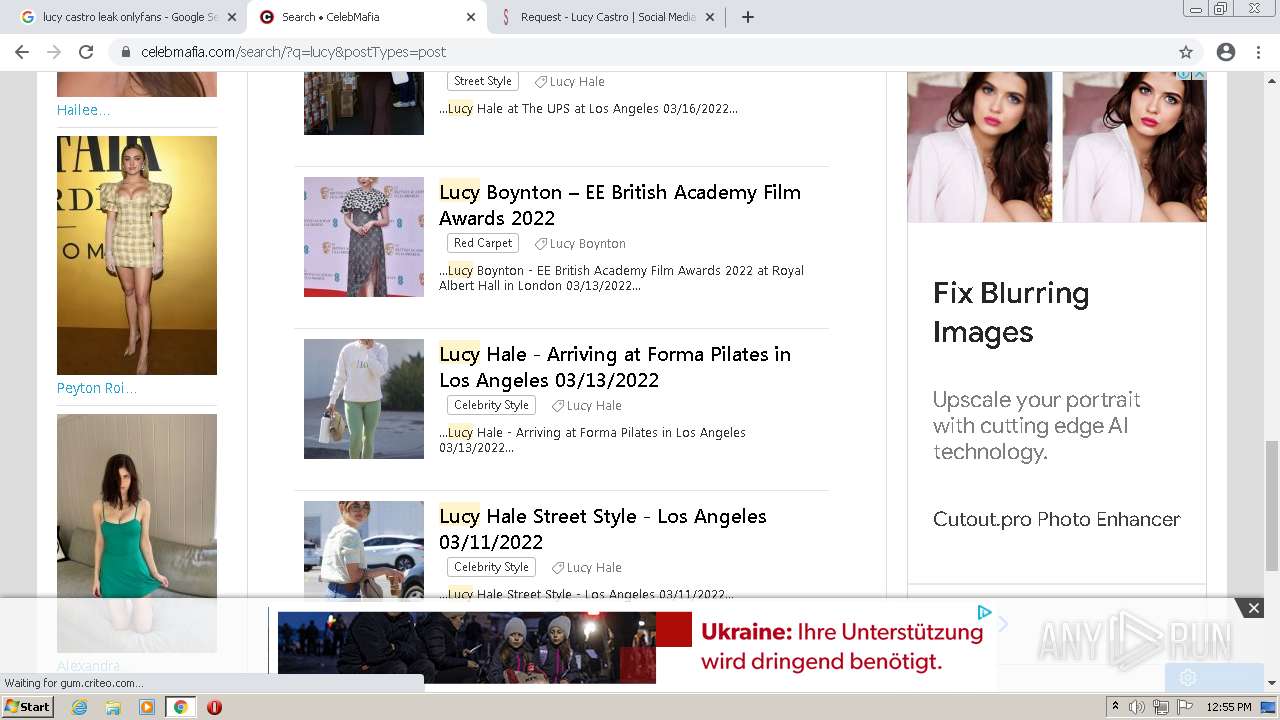Open Lucy Hale Forma Pilates thumbnail
Viewport: 1280px width, 720px height.
pos(364,399)
